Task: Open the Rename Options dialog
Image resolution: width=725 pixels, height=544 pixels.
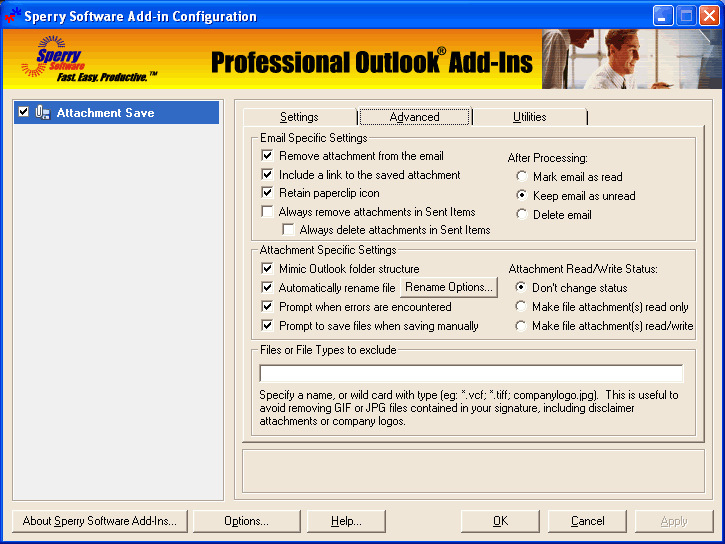Action: click(449, 287)
